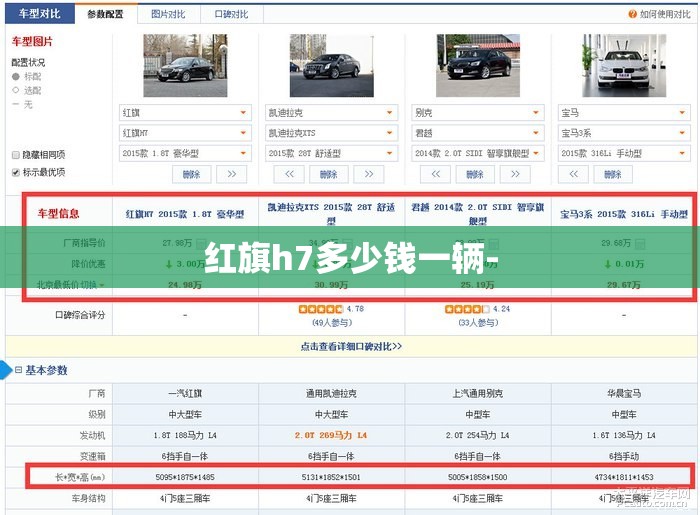Select the 2.0T 269马力 L4 engine value
The height and width of the screenshot is (515, 700).
coord(331,435)
